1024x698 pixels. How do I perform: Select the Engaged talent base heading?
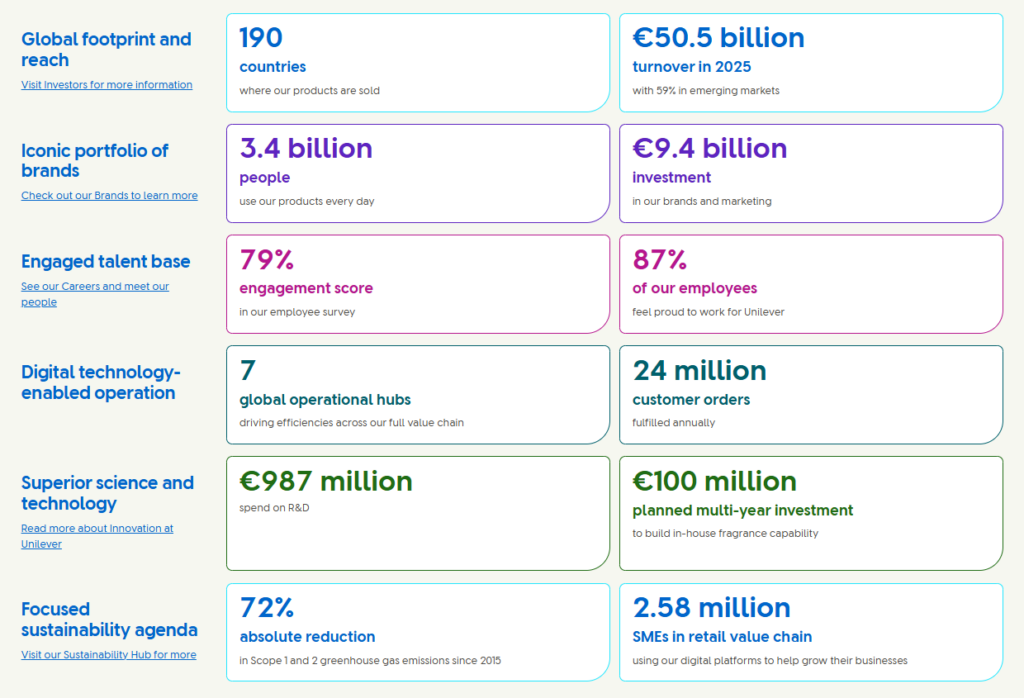(x=105, y=262)
